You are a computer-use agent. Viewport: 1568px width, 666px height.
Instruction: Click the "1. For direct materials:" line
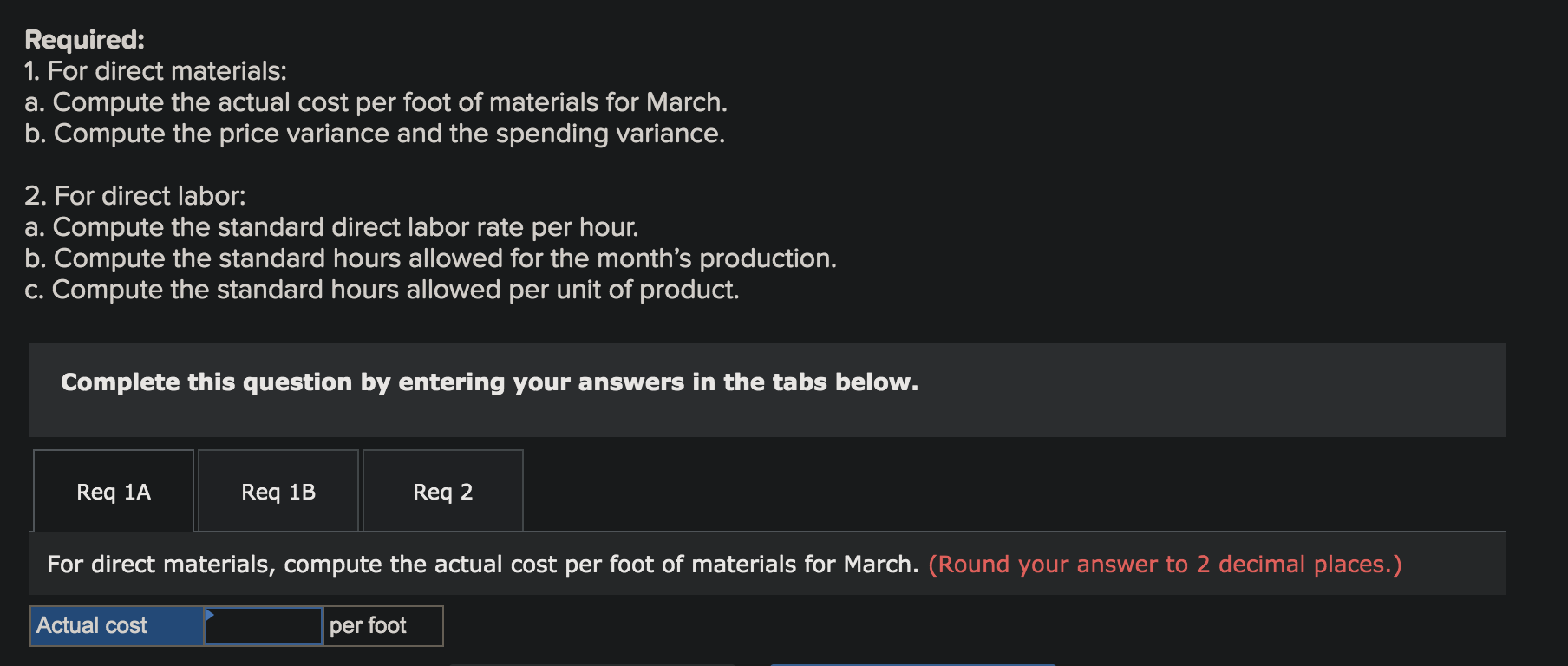tap(156, 71)
